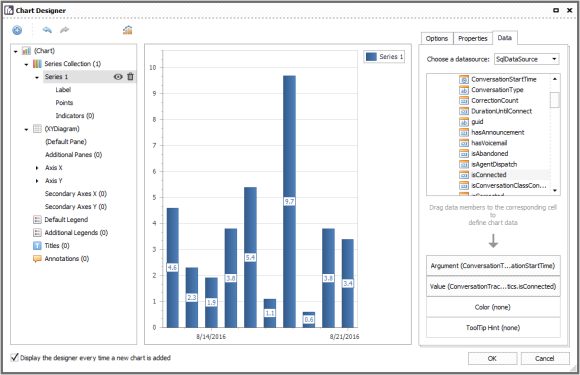Expand the Axis Y tree node
This screenshot has width=580, height=375.
coord(37,181)
